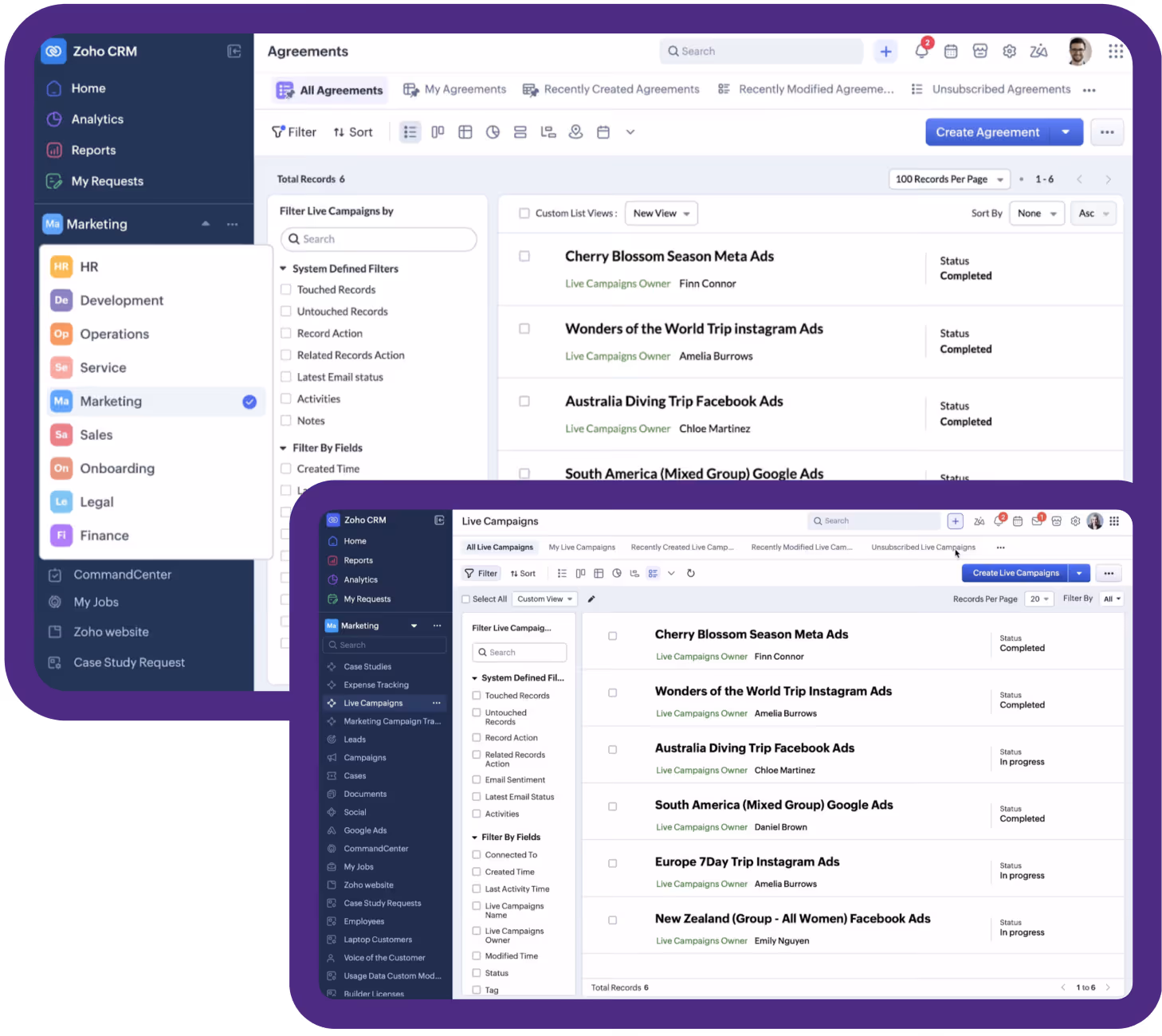This screenshot has height=1036, width=1162.
Task: Collapse sidebar icon in Agreements window
Action: pyautogui.click(x=234, y=51)
